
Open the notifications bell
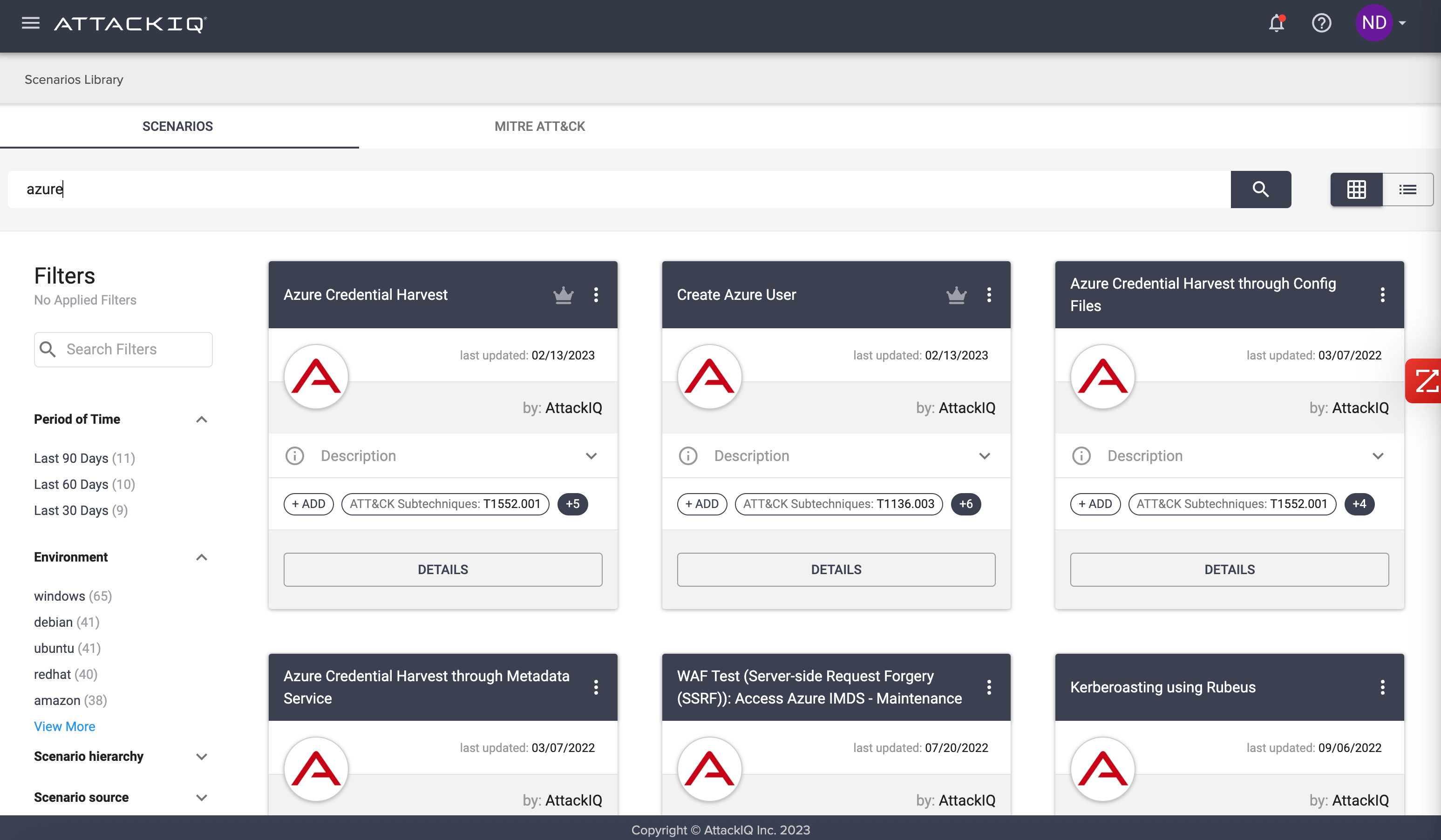[1276, 23]
